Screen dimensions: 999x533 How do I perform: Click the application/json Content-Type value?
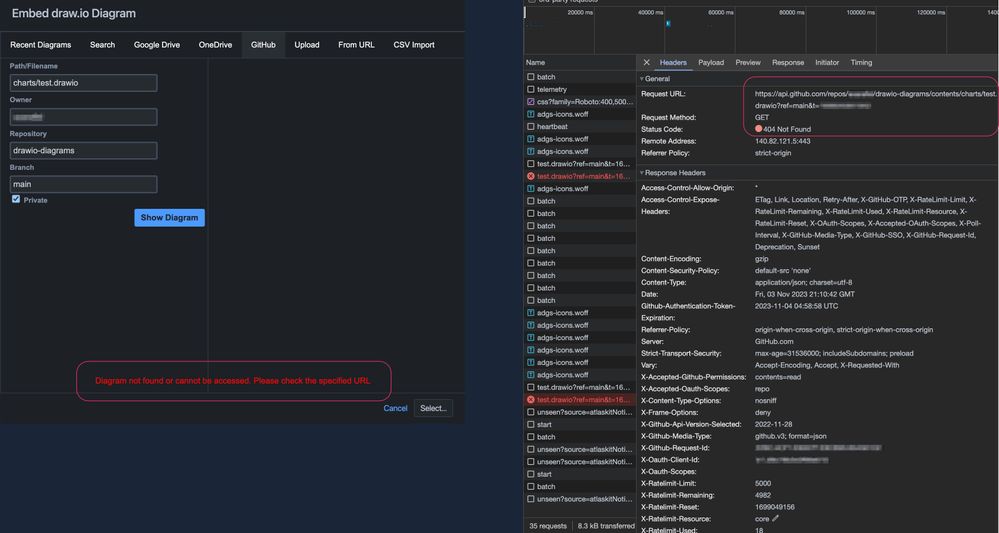coord(803,283)
